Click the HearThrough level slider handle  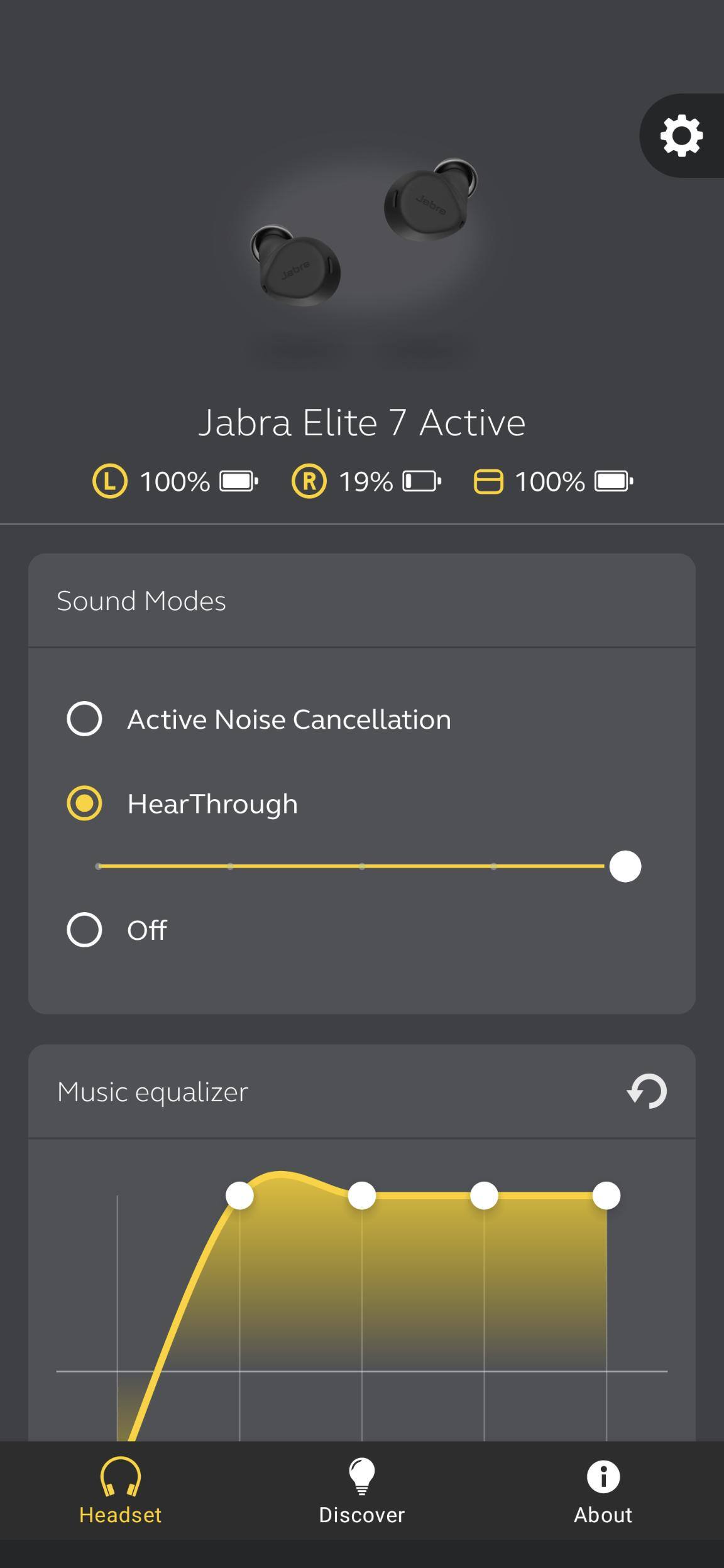(x=625, y=866)
